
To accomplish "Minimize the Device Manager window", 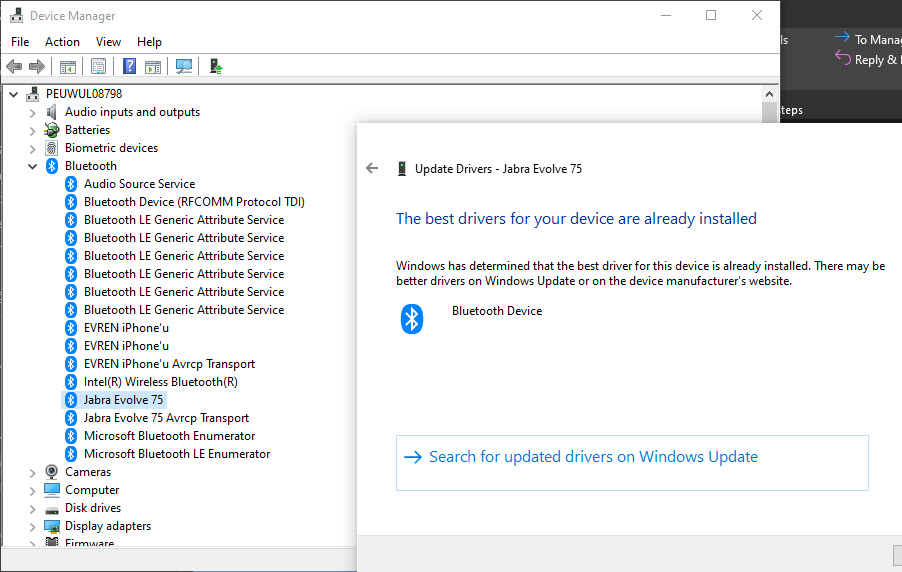I will [666, 16].
